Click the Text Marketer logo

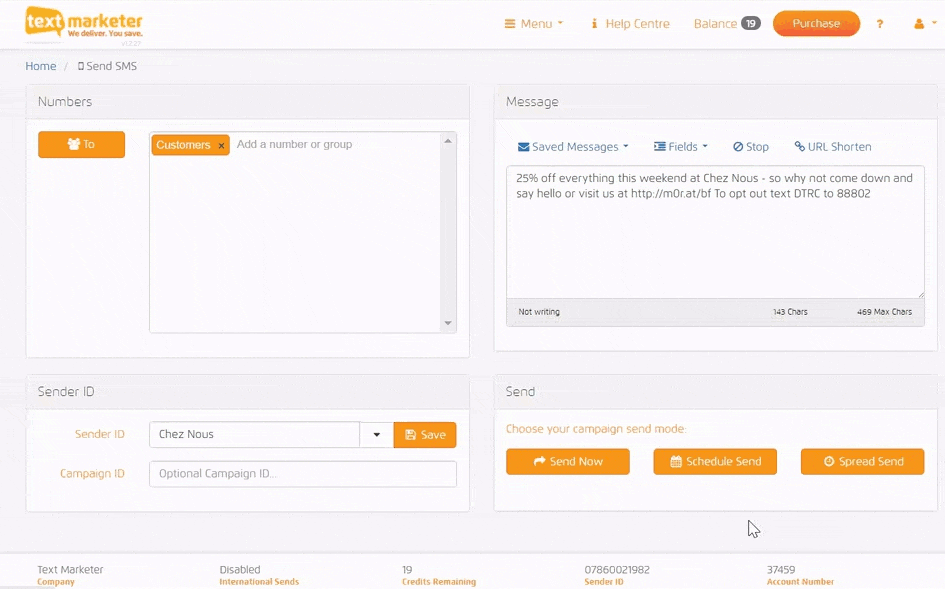pos(84,24)
